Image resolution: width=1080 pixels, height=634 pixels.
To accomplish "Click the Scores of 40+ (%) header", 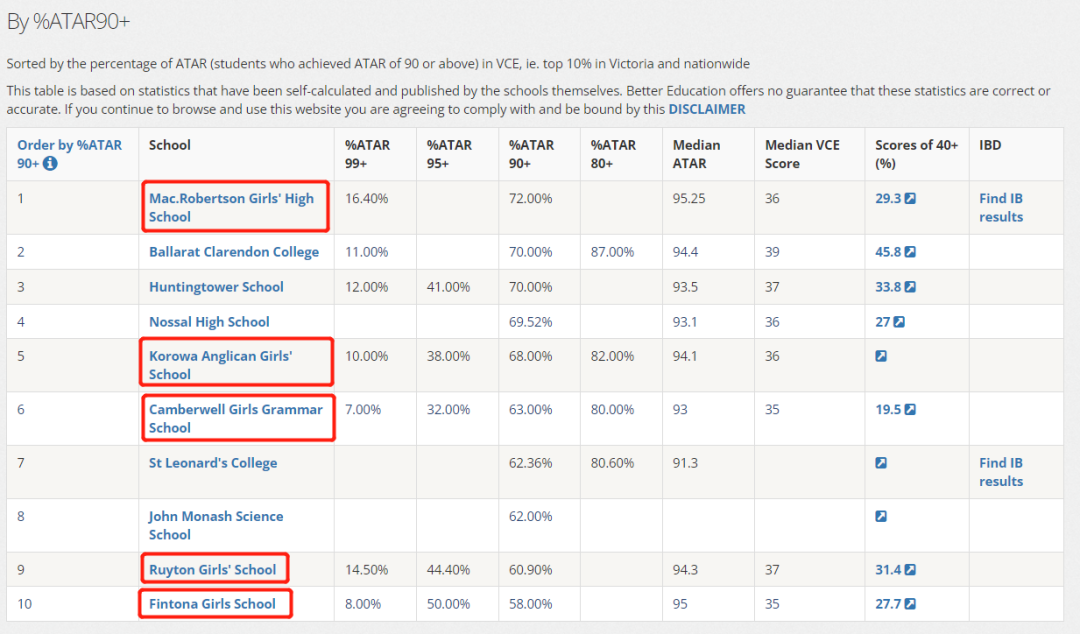I will point(916,154).
